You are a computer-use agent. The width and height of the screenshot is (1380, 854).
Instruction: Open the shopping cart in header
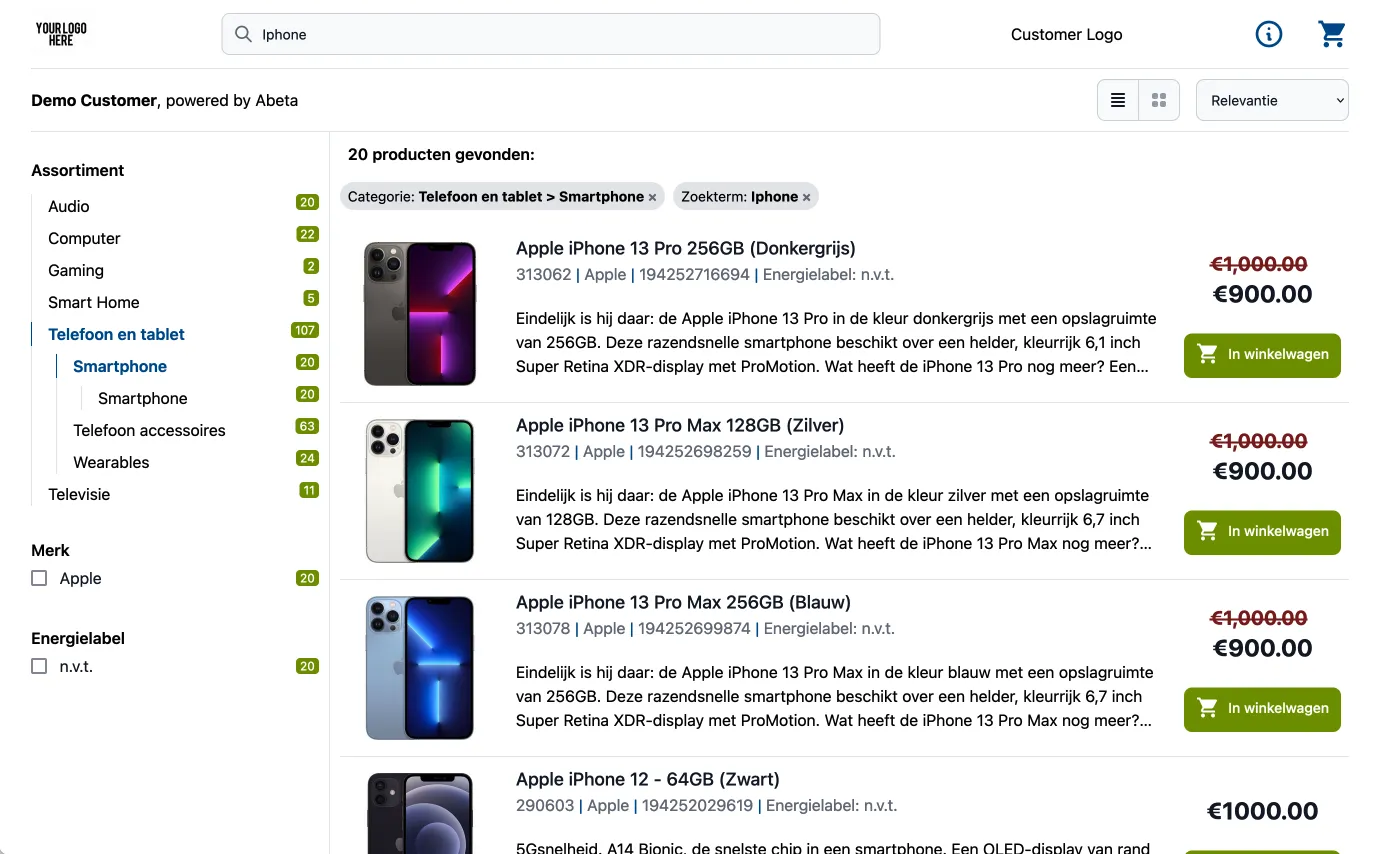pyautogui.click(x=1332, y=34)
